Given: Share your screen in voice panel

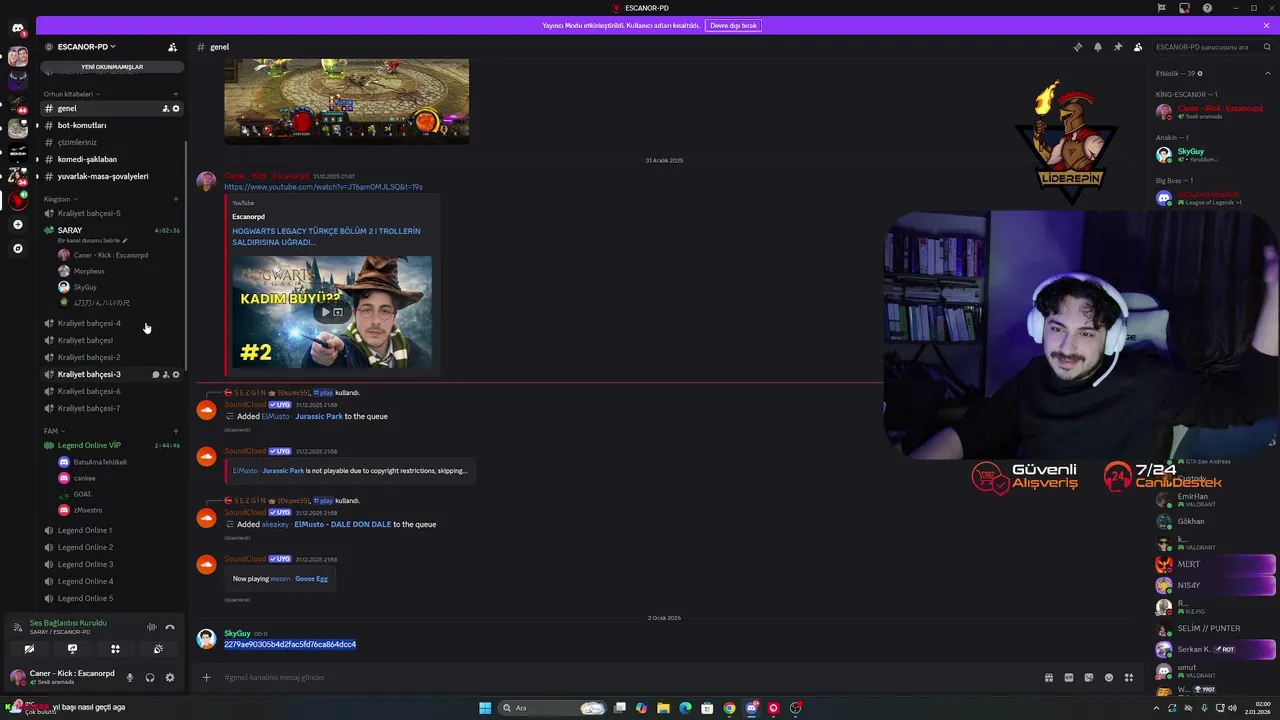Looking at the screenshot, I should click(72, 649).
